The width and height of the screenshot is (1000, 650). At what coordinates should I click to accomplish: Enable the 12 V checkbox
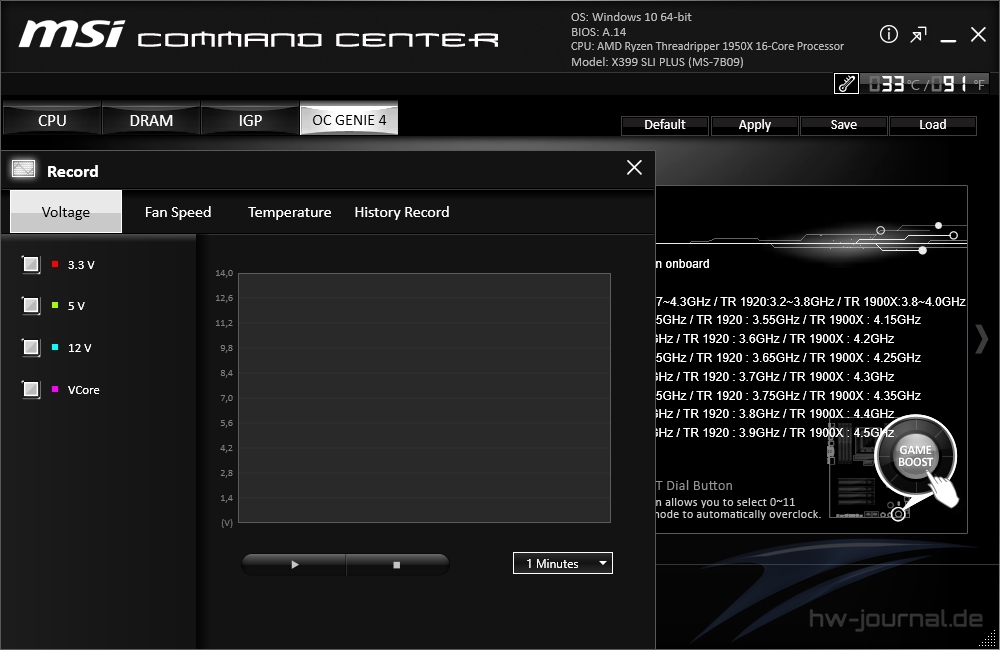click(x=31, y=348)
